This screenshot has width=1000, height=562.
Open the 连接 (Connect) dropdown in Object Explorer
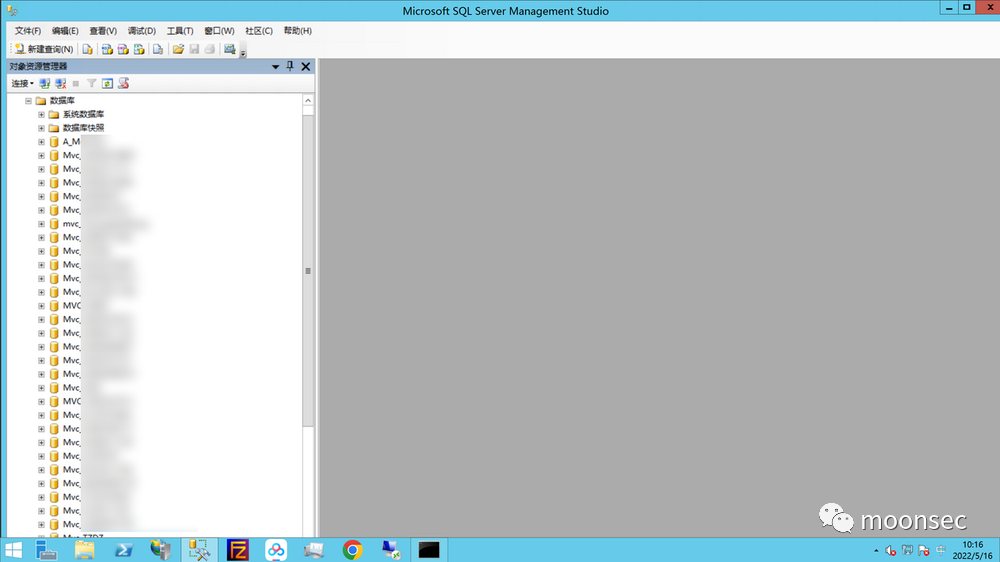coord(22,84)
